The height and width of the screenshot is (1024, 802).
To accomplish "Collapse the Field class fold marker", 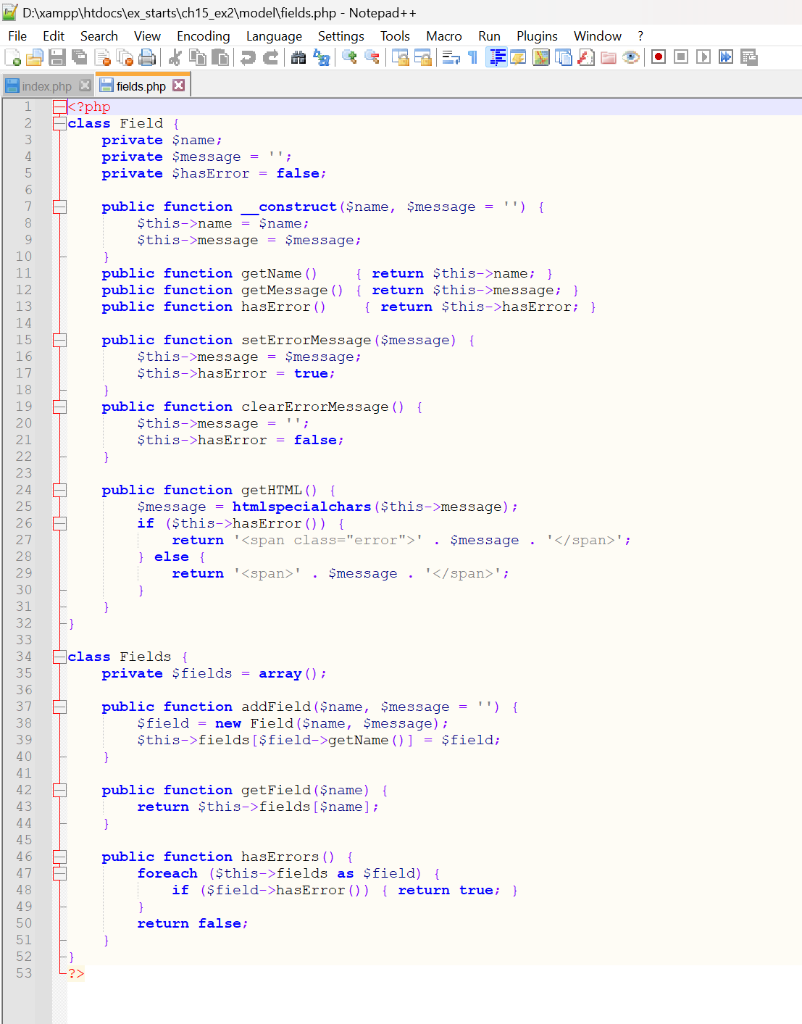I will [x=58, y=123].
